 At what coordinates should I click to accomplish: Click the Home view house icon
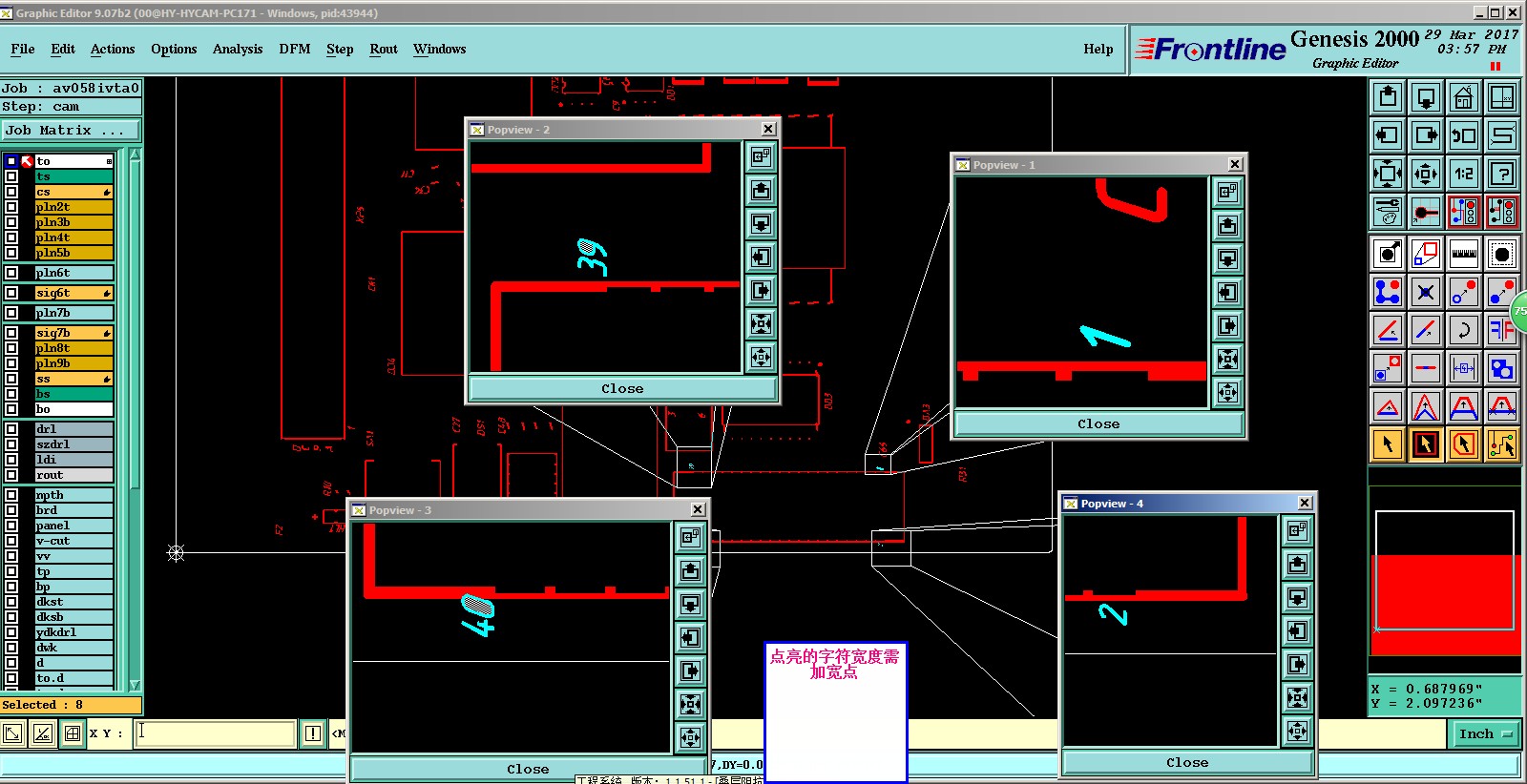1464,97
